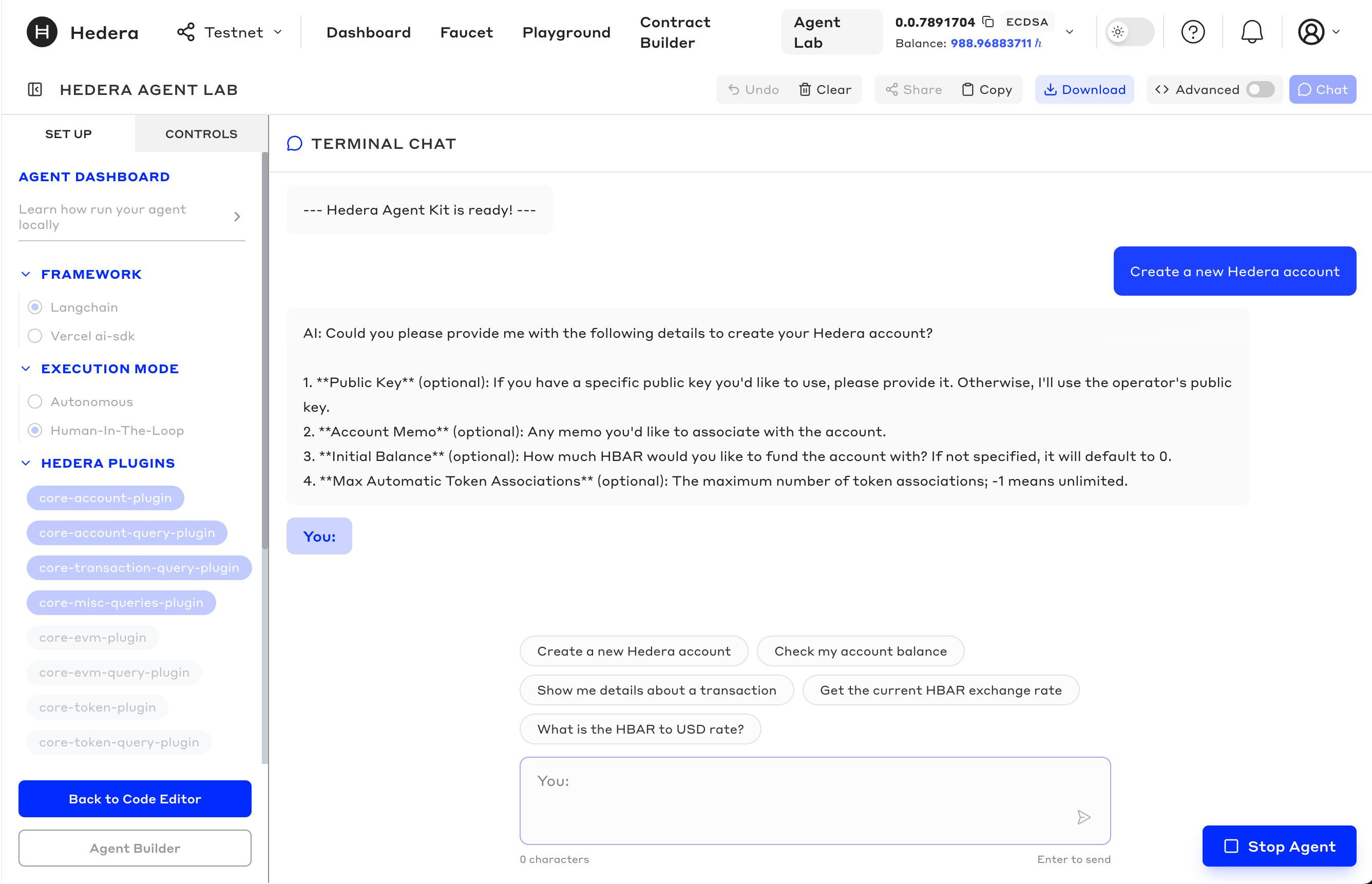Screen dimensions: 1372x884
Task: Enable the core-token-query-plugin chip
Action: pyautogui.click(x=120, y=742)
